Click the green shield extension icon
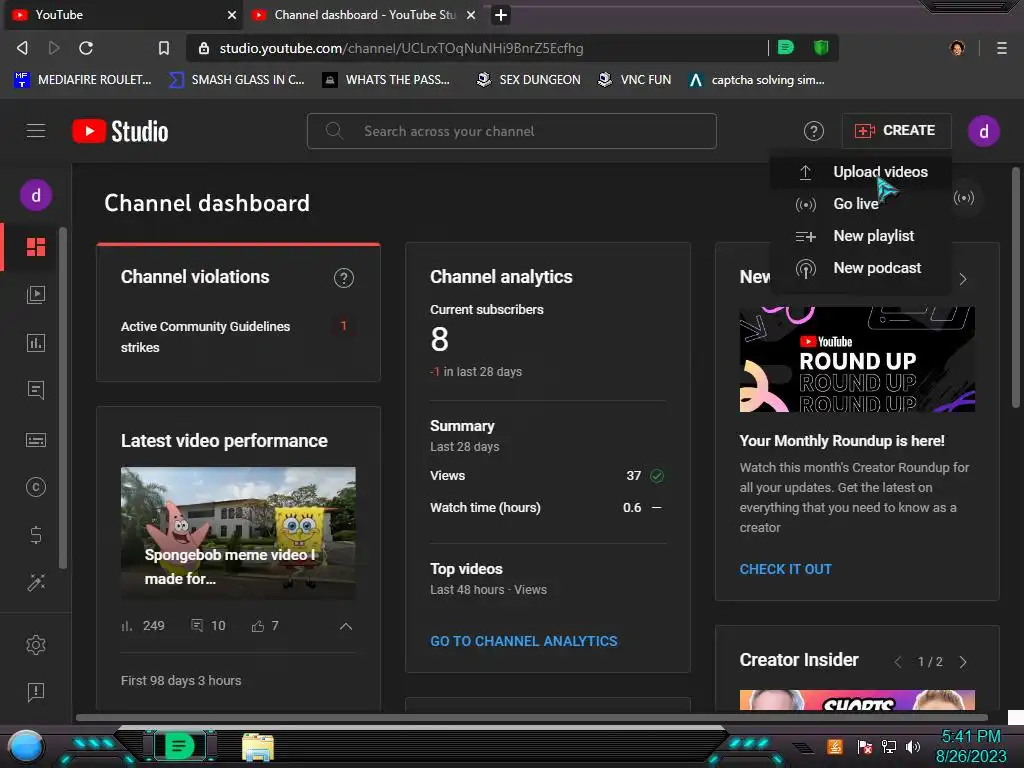Viewport: 1024px width, 768px height. (821, 47)
